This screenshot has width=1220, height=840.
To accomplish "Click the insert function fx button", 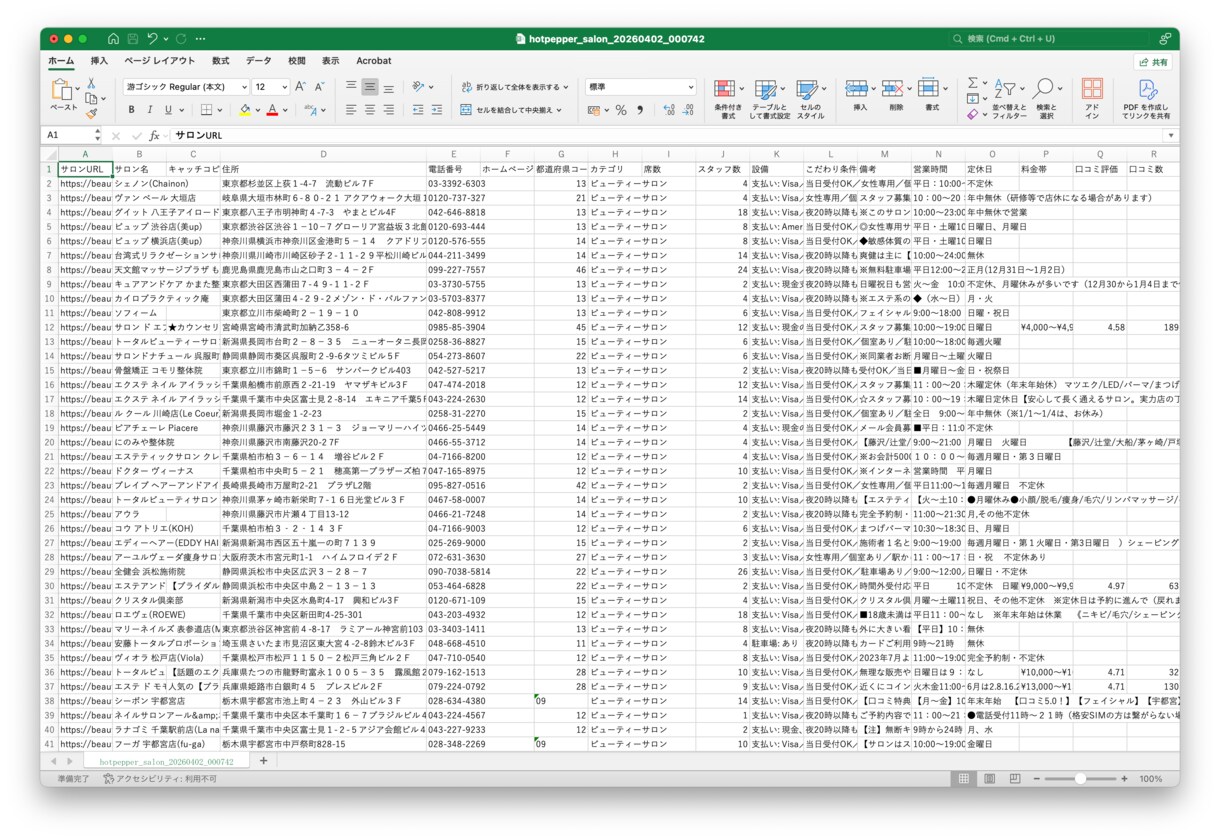I will [x=154, y=135].
